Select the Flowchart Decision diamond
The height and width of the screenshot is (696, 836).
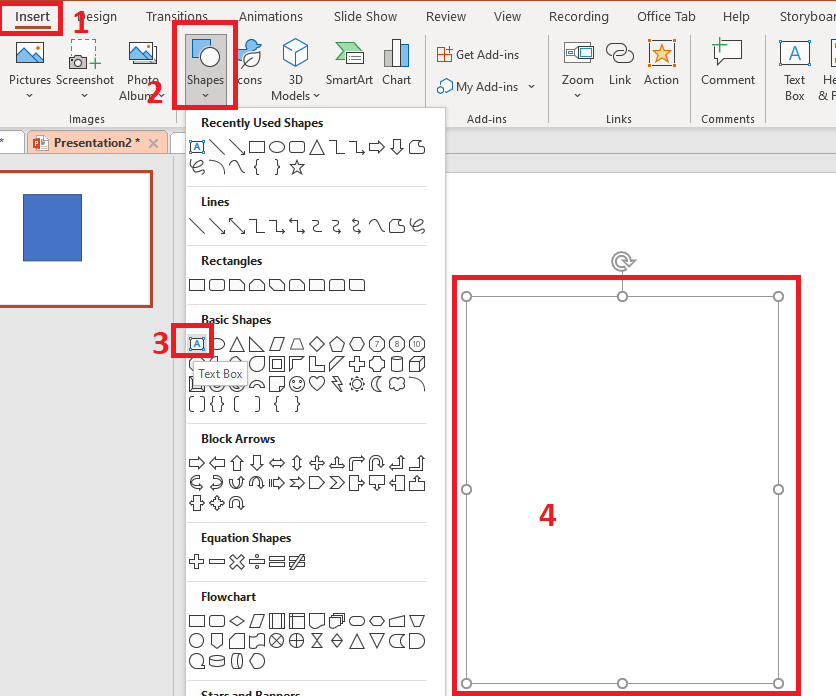point(237,621)
